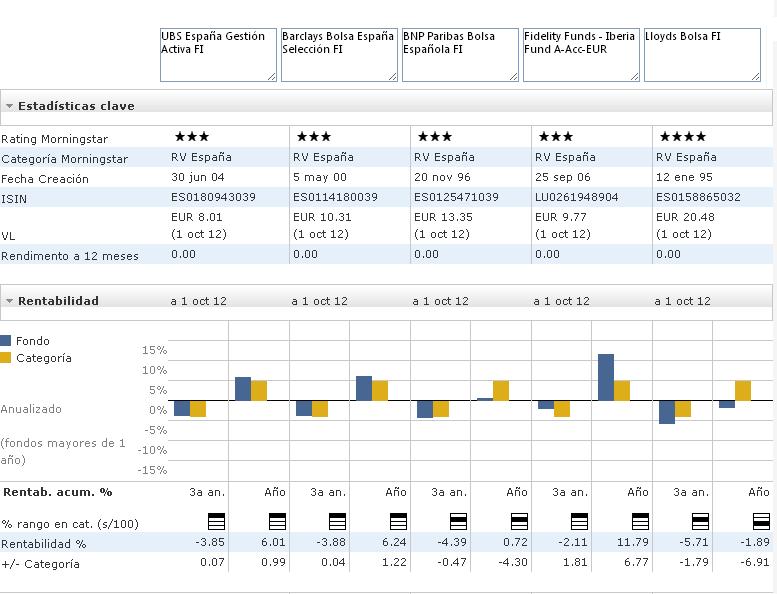This screenshot has height=594, width=777.
Task: Click resize grip of UBS España box
Action: pos(272,77)
